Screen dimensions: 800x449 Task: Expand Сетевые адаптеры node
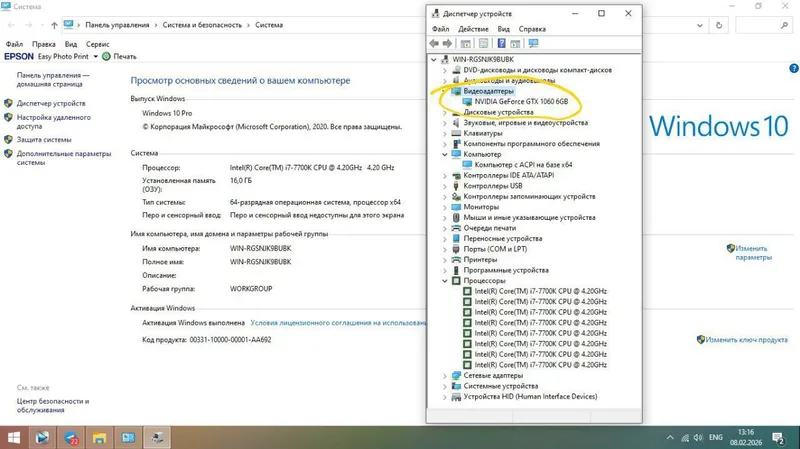(445, 376)
